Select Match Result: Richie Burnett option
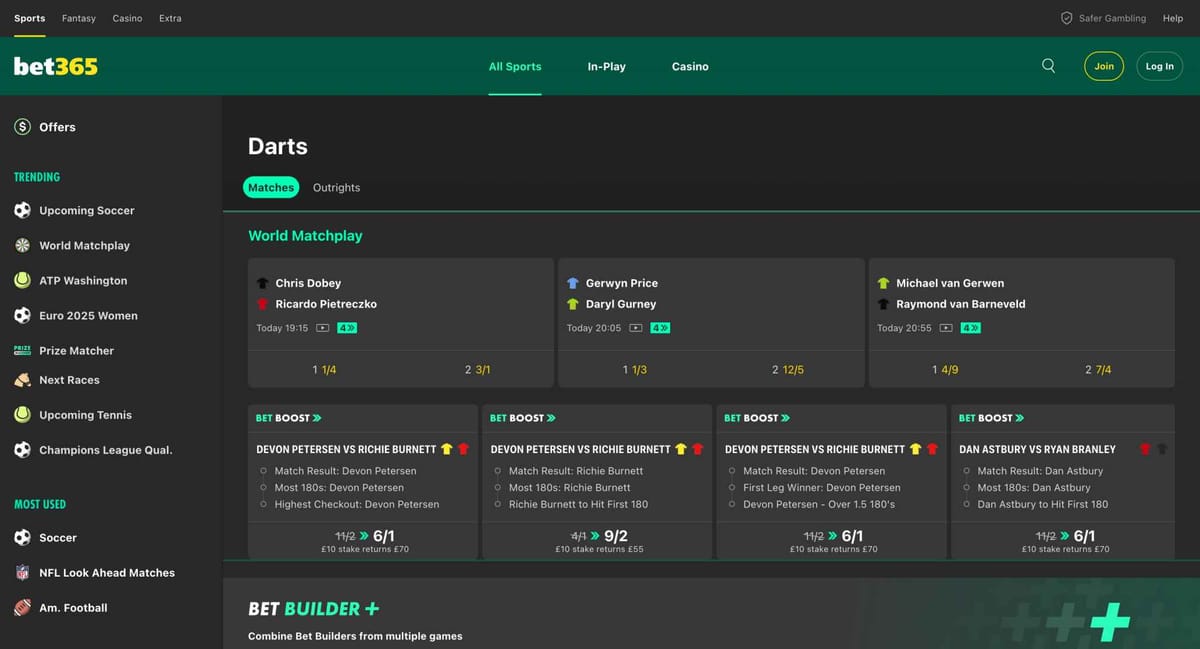This screenshot has width=1200, height=649. pos(576,471)
